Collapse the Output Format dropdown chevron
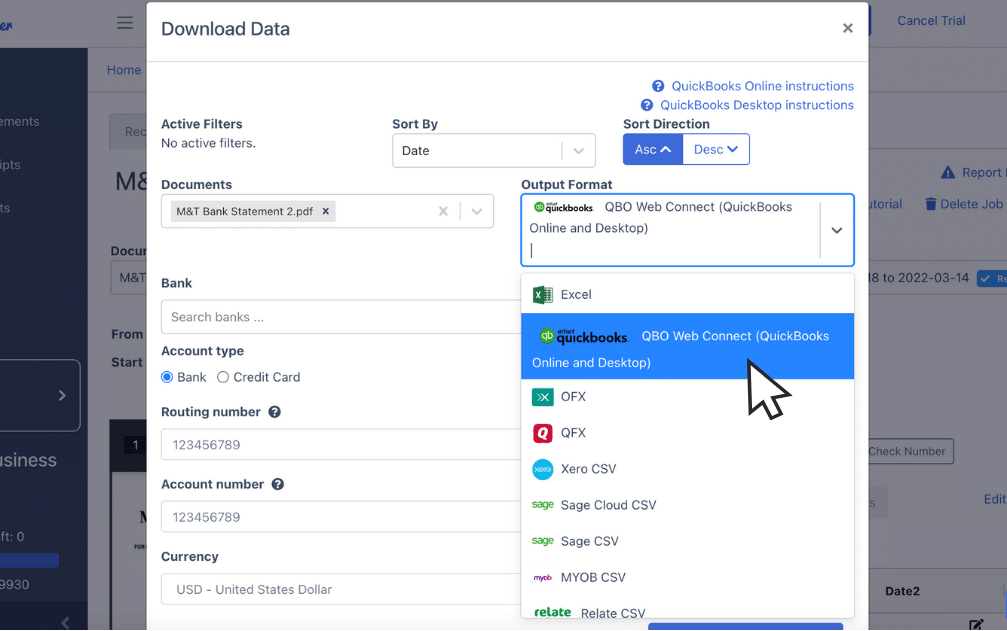This screenshot has width=1007, height=631. pyautogui.click(x=837, y=230)
